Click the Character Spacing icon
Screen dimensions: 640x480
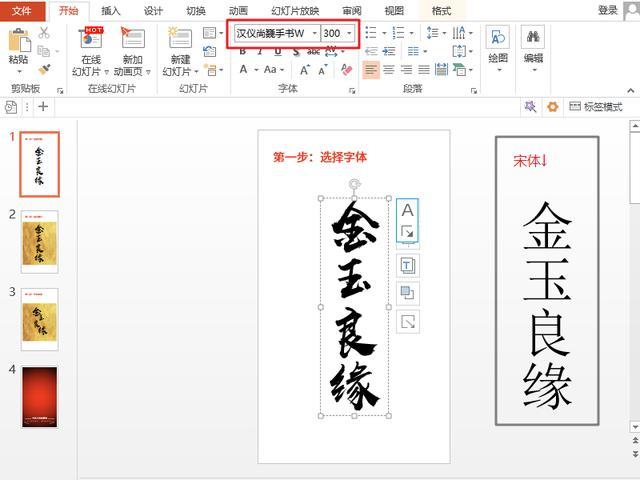(331, 51)
